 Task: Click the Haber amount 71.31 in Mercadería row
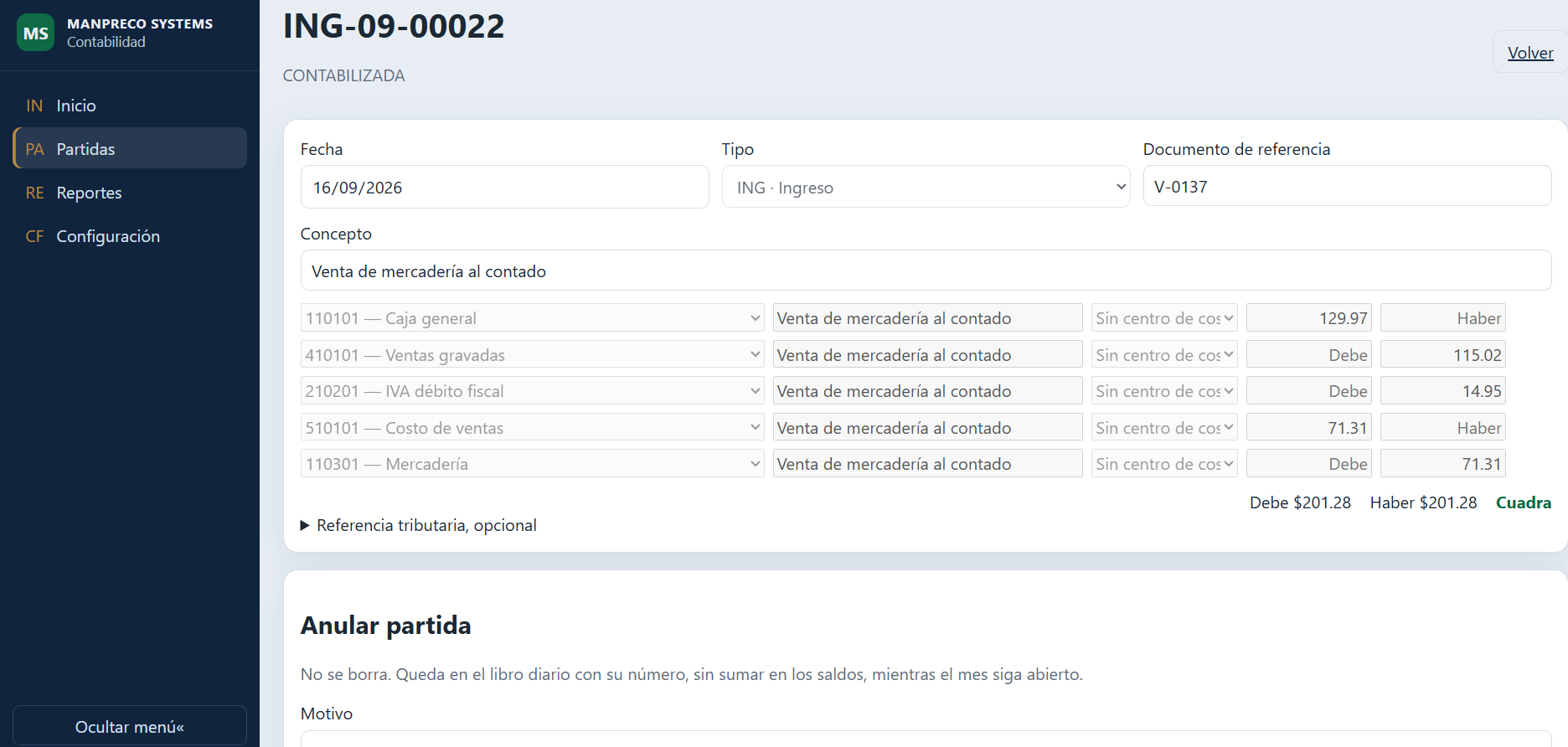click(1443, 464)
